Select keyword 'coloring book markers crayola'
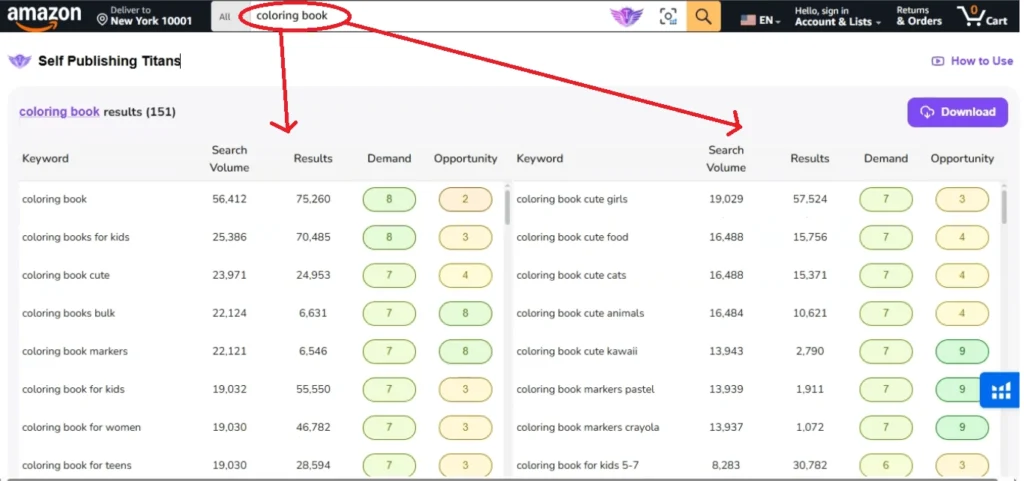The image size is (1024, 481). (x=588, y=427)
